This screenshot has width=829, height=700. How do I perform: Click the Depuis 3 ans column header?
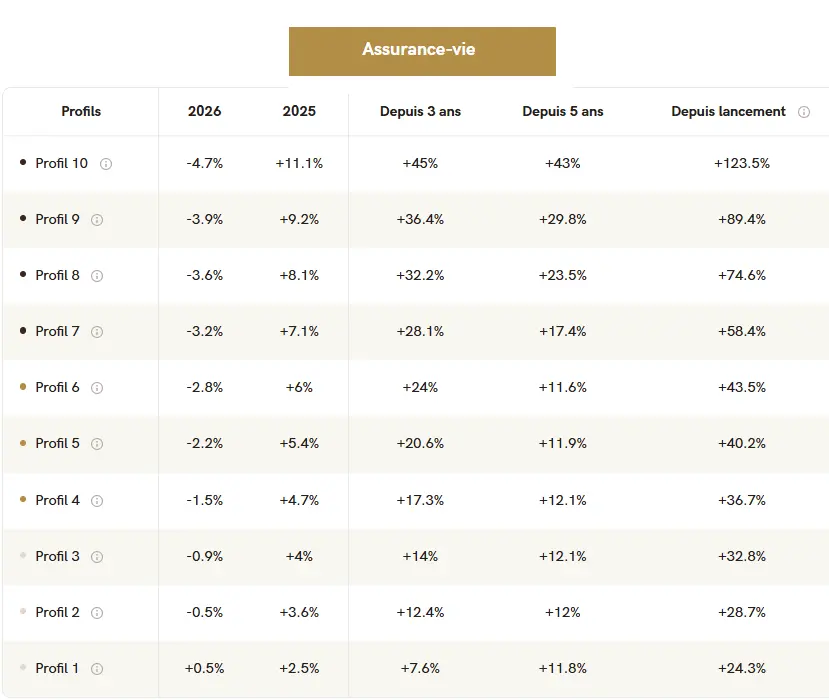[x=420, y=112]
